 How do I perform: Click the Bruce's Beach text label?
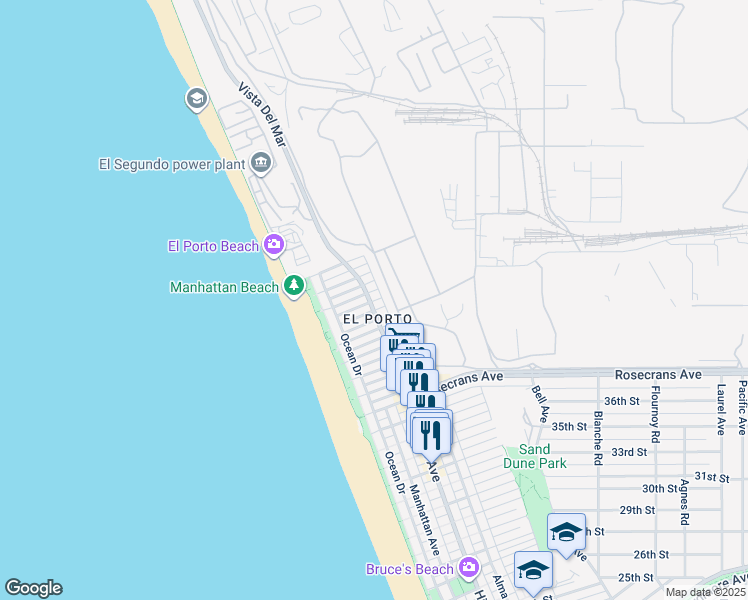[409, 569]
